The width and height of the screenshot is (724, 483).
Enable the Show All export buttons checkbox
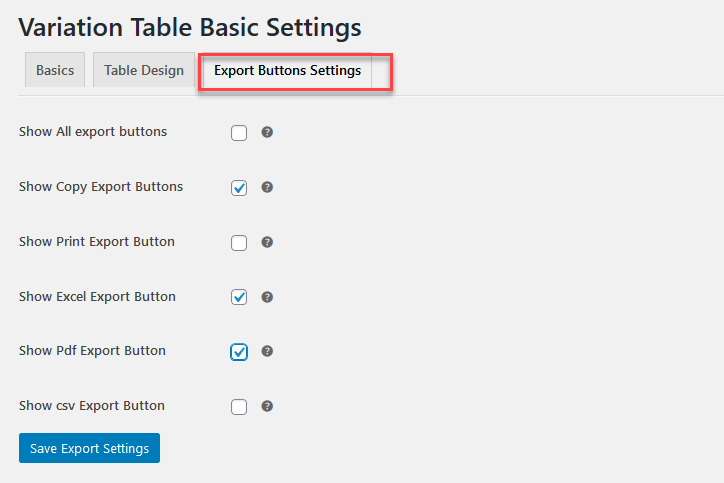click(239, 133)
